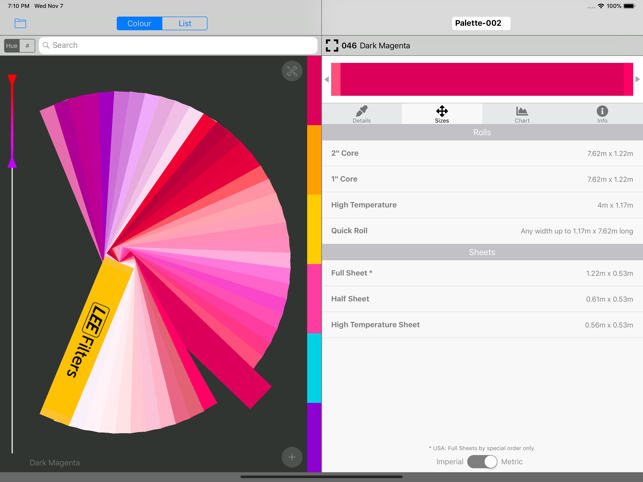Click the LEE Filters yellow swatch cover
The image size is (643, 482).
87,342
